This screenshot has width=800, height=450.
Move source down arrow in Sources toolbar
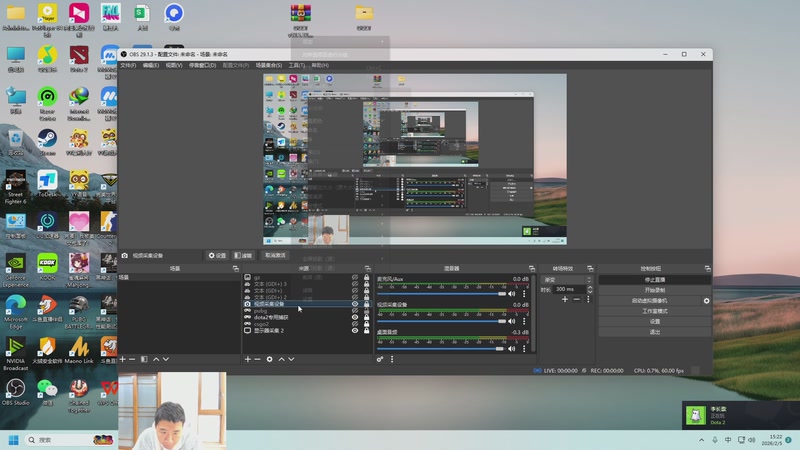(x=291, y=359)
